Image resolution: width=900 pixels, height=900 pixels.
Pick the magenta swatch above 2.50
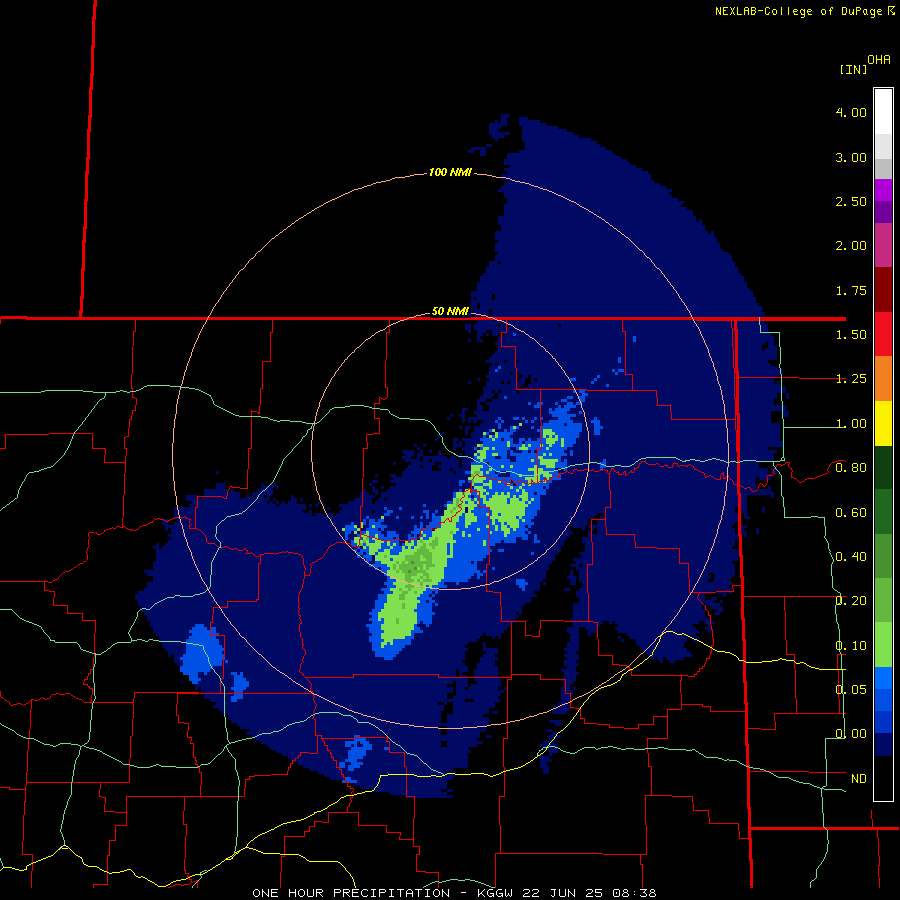coord(883,190)
